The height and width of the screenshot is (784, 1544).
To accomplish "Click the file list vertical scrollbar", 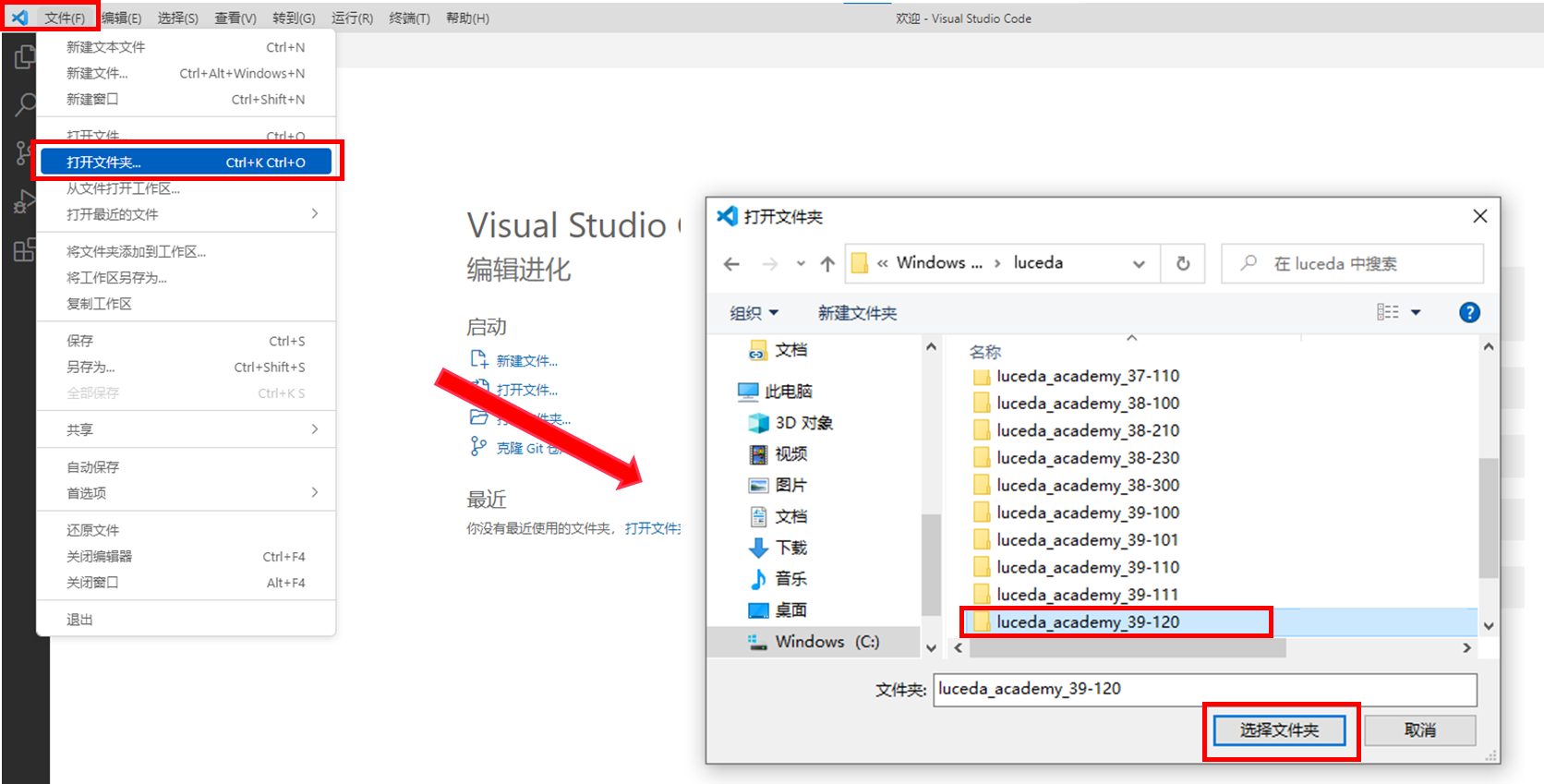I will click(x=1489, y=518).
